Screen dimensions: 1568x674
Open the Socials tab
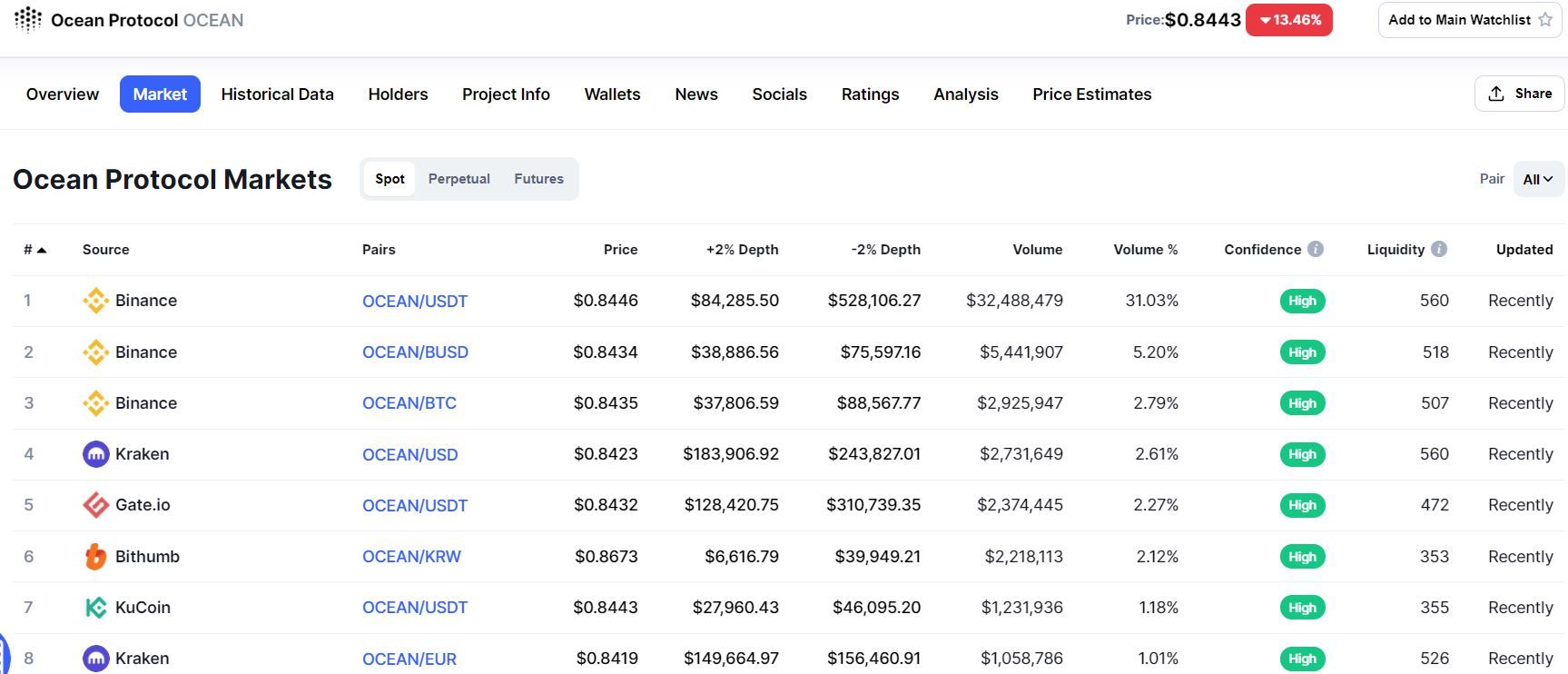pyautogui.click(x=779, y=94)
